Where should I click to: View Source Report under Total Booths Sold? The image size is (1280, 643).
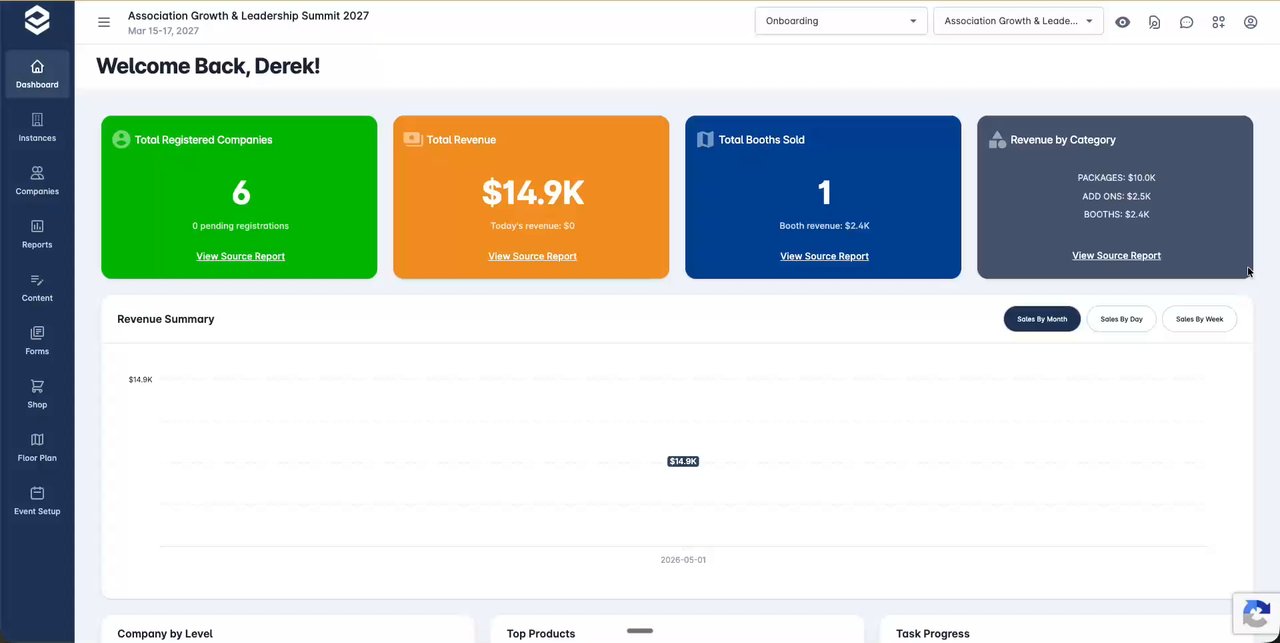[x=824, y=256]
